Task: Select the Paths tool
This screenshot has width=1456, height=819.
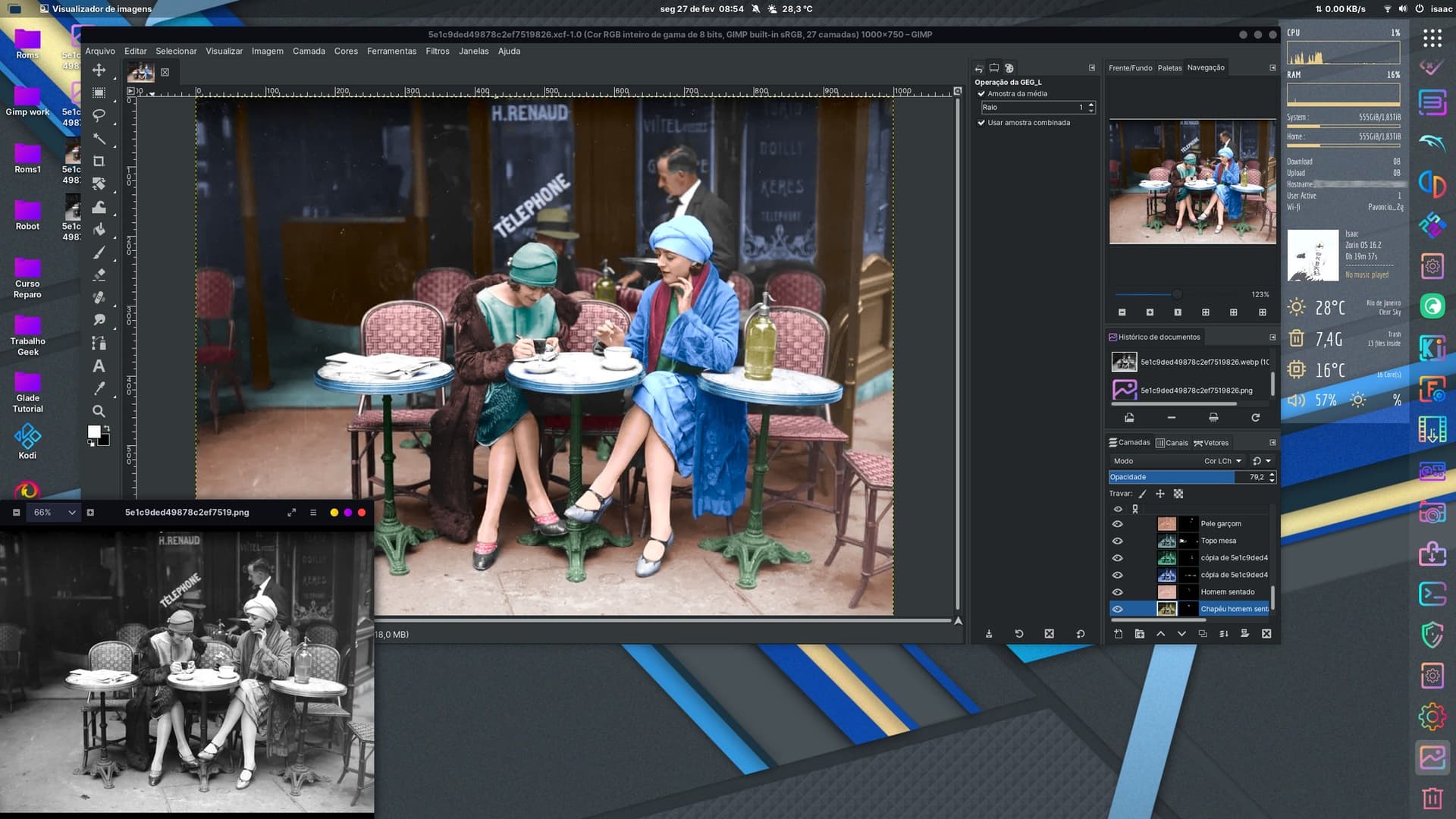Action: click(99, 343)
